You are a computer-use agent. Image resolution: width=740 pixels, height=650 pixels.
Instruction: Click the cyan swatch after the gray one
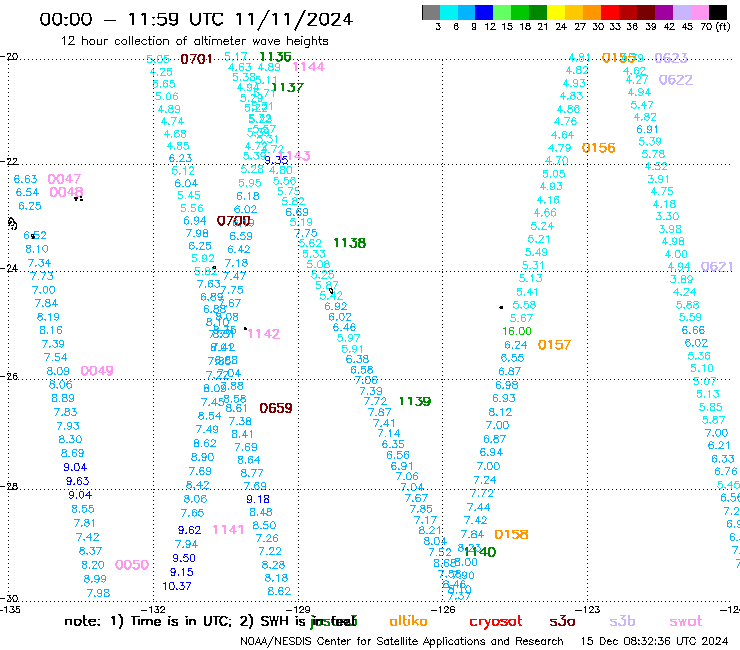click(449, 12)
